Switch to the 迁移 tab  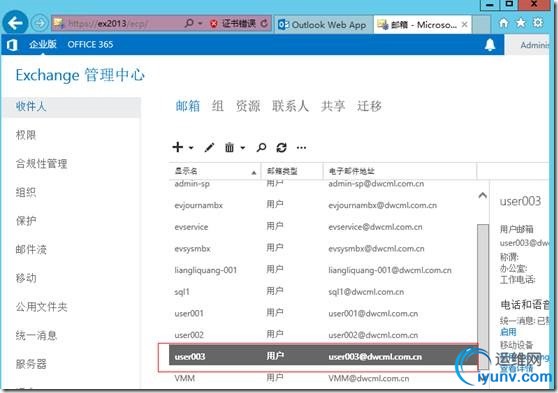pyautogui.click(x=369, y=106)
